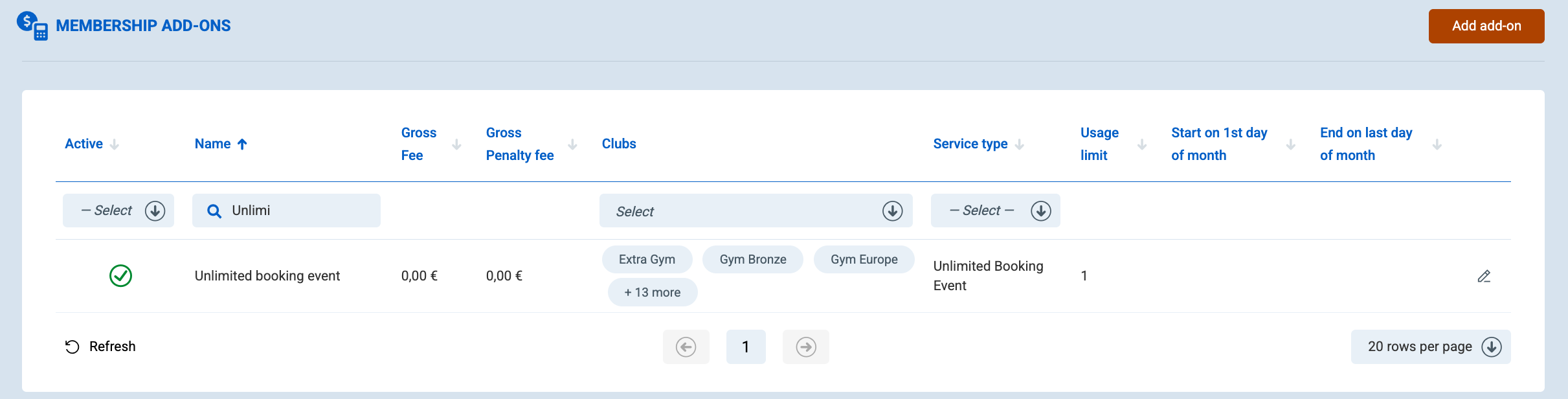The image size is (1568, 399).
Task: Click the green active checkmark icon
Action: [x=120, y=276]
